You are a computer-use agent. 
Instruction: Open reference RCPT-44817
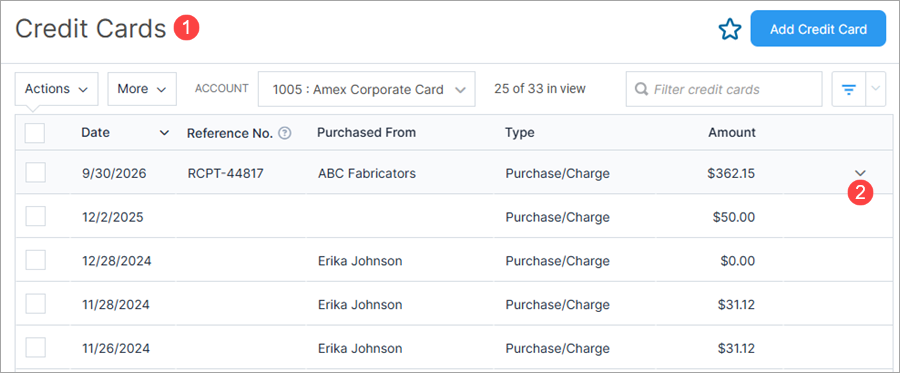(226, 173)
